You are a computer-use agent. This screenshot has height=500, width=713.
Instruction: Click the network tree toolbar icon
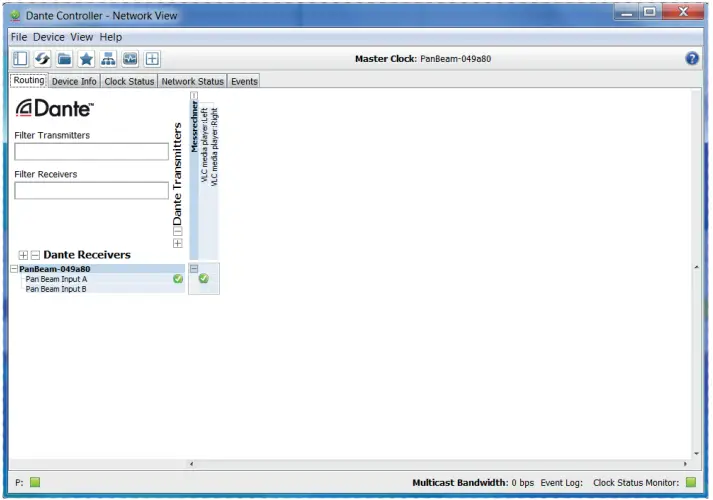(108, 59)
